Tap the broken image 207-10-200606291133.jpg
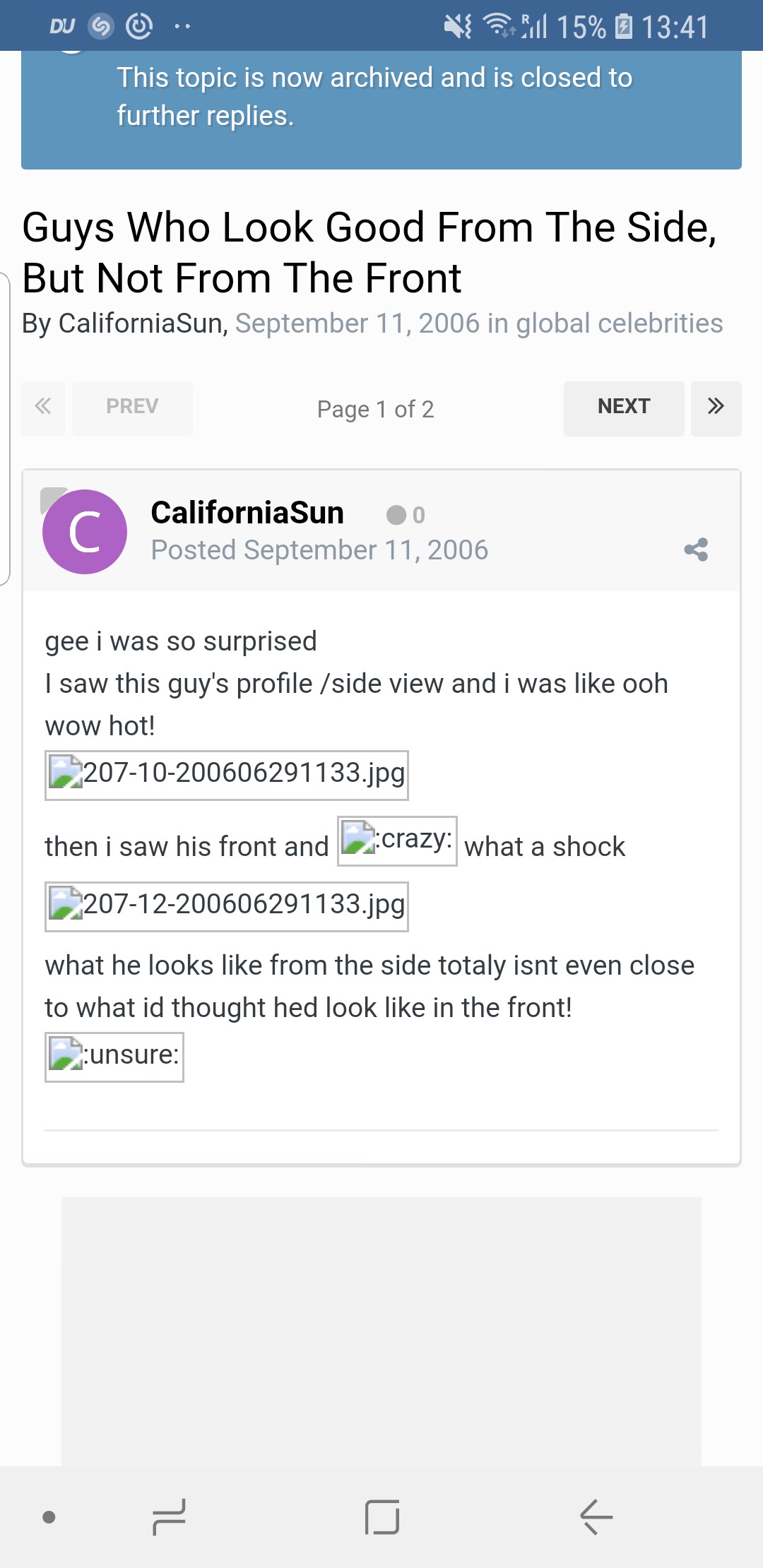 click(x=227, y=775)
